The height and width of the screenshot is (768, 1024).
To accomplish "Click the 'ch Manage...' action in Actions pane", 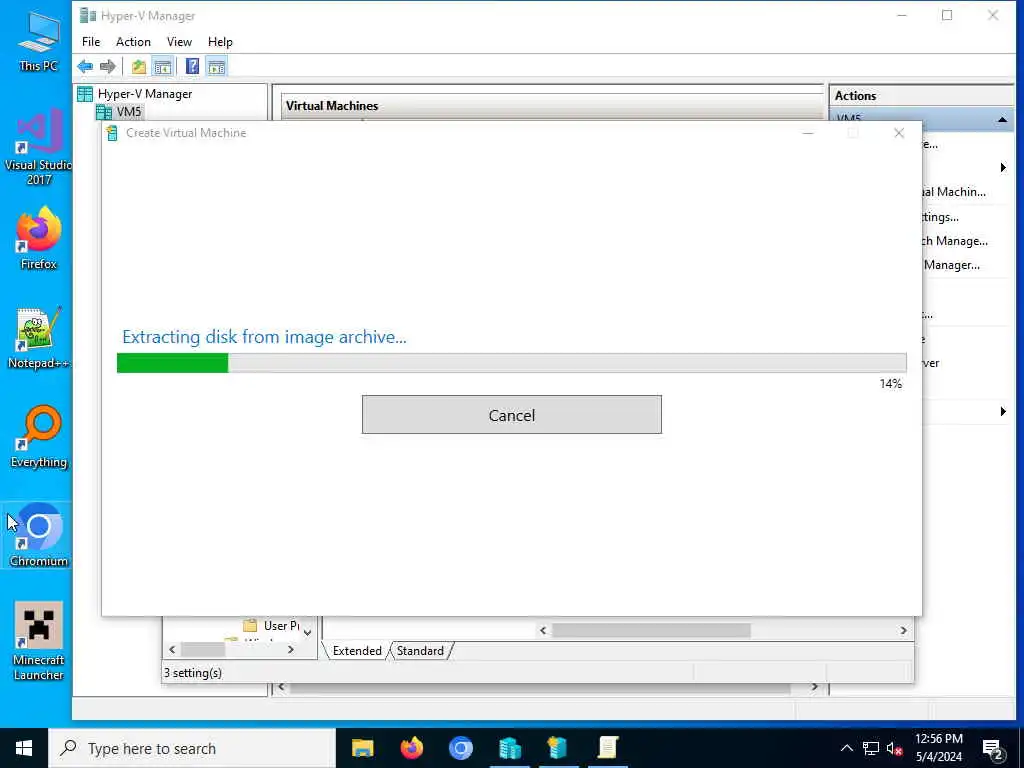I will pos(955,241).
